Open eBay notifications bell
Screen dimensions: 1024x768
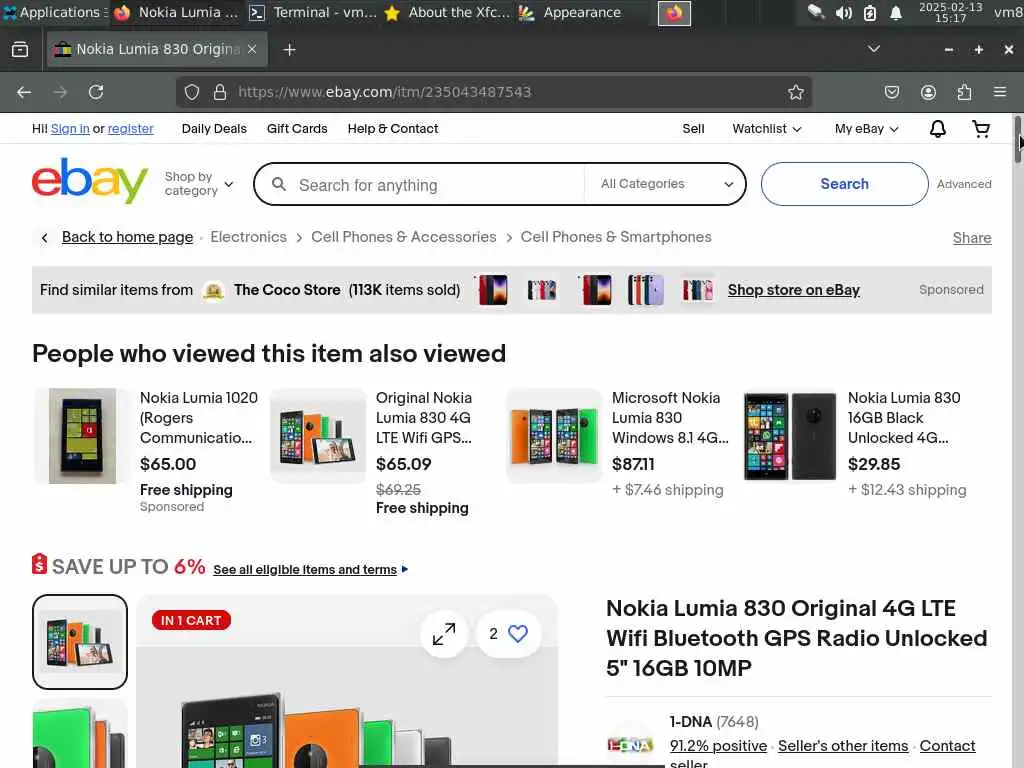click(938, 129)
